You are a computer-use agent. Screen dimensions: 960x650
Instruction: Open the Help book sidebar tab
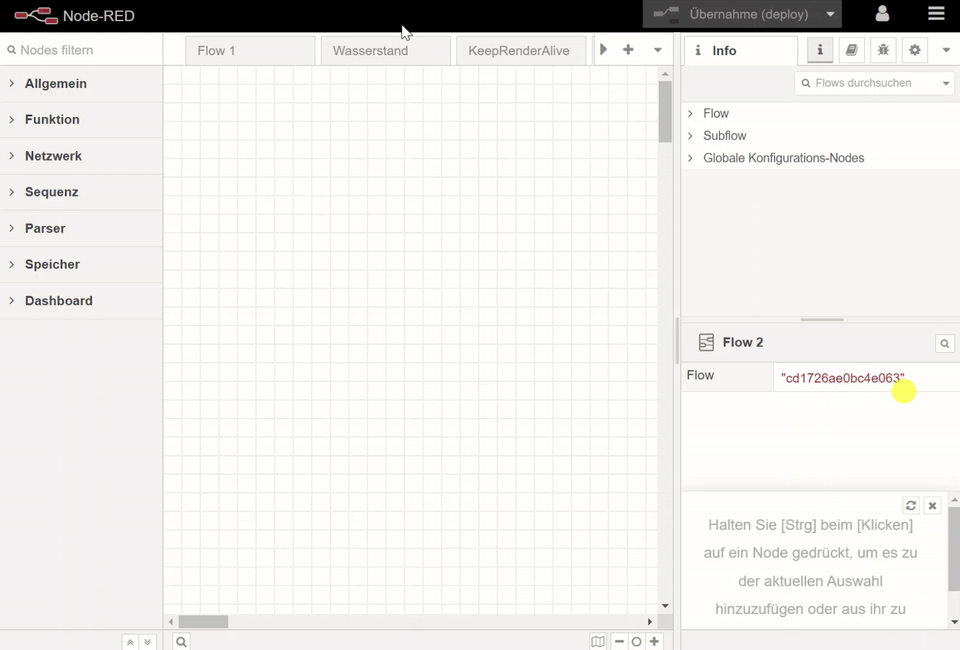[x=851, y=50]
